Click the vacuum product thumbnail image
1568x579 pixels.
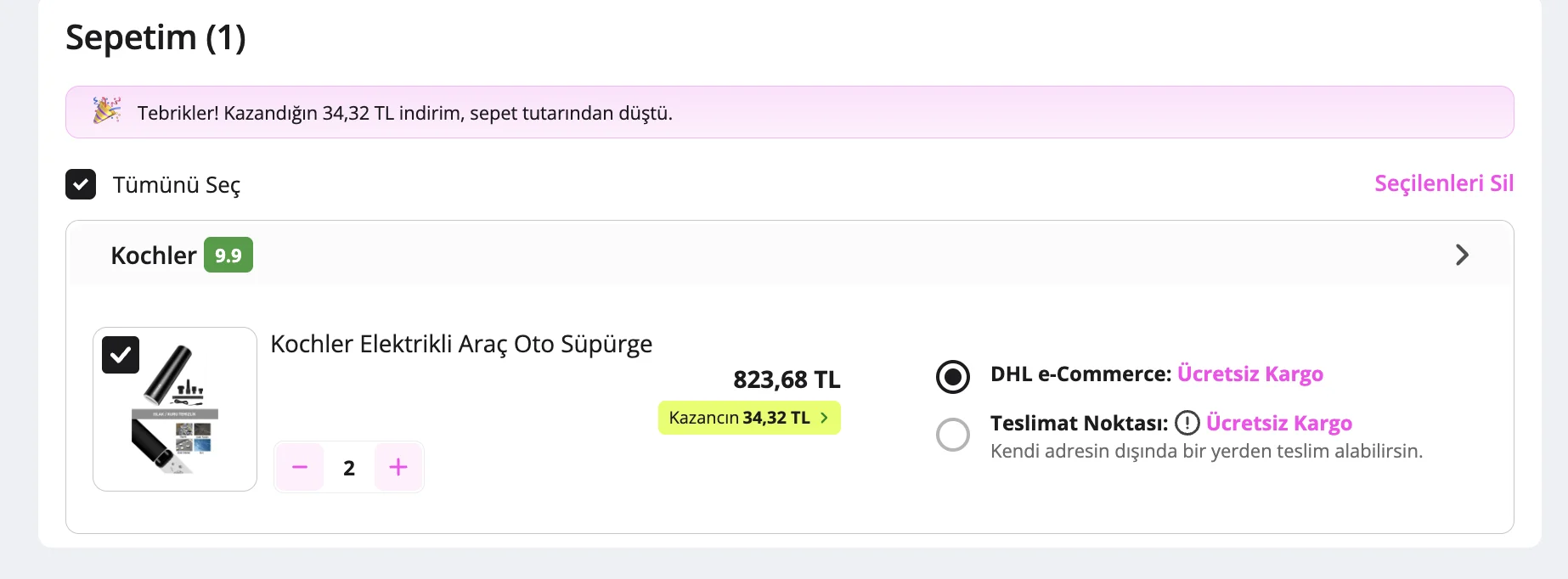pyautogui.click(x=175, y=409)
